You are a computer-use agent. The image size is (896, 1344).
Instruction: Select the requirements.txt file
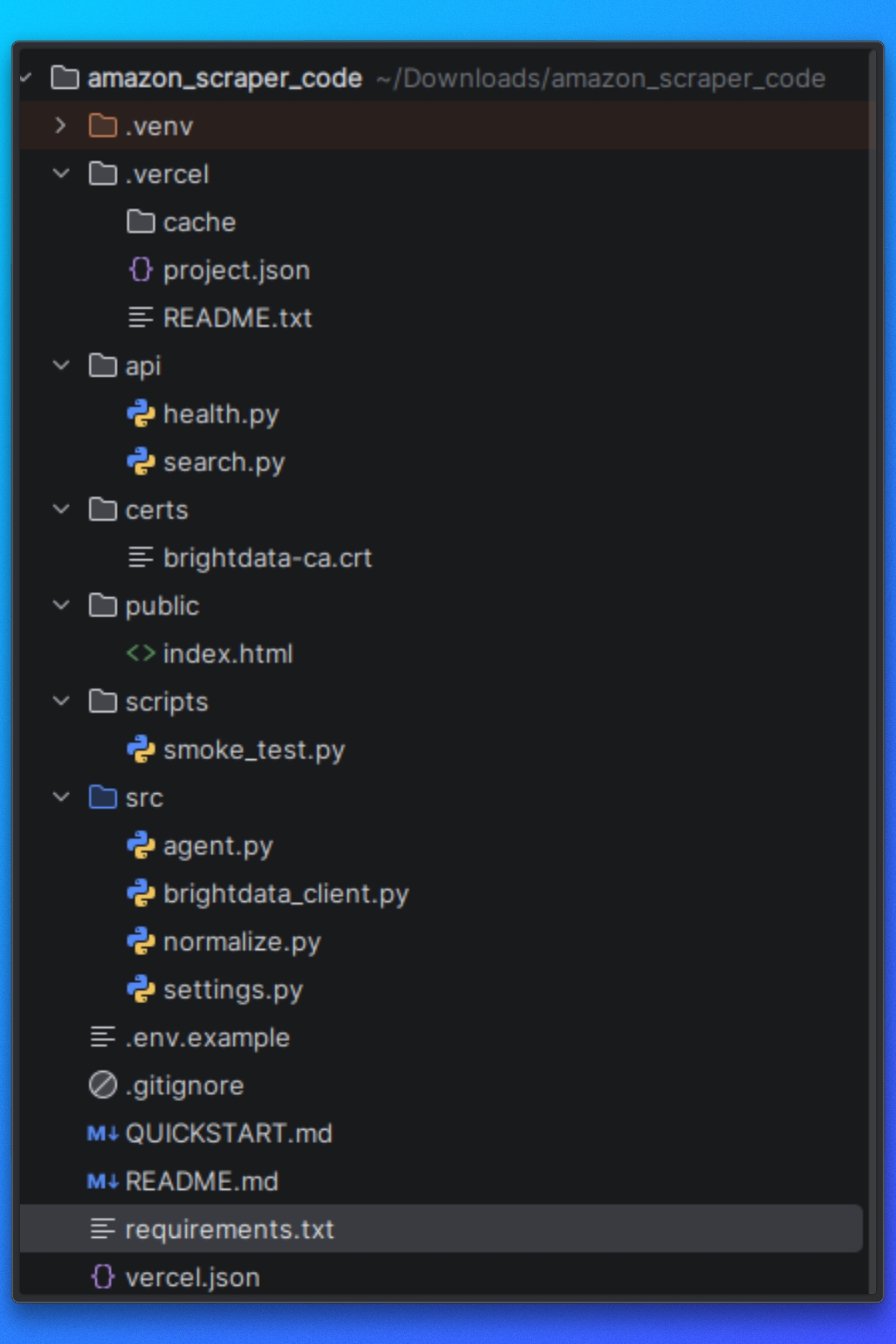click(x=229, y=1229)
